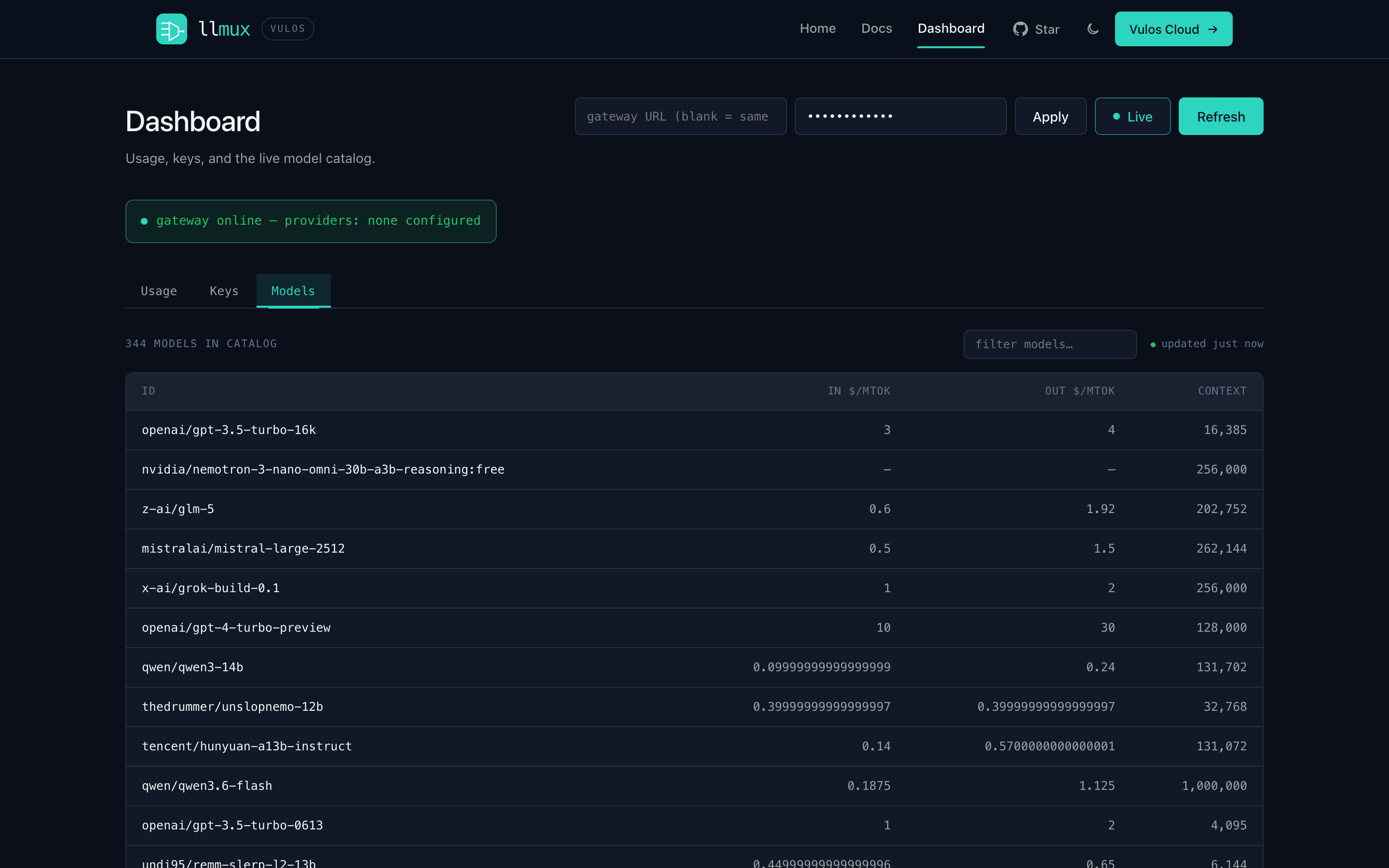
Task: Select qwen/qwen3-14b model row
Action: pos(694,668)
